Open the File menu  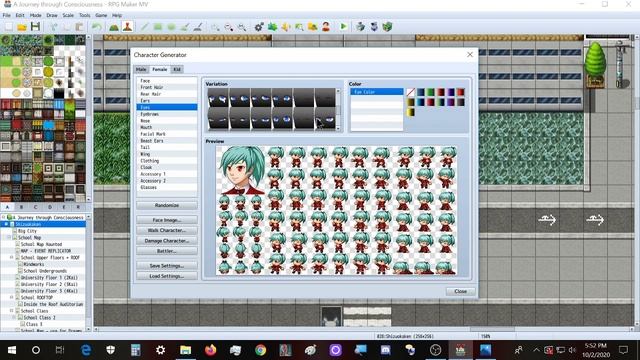(7, 15)
